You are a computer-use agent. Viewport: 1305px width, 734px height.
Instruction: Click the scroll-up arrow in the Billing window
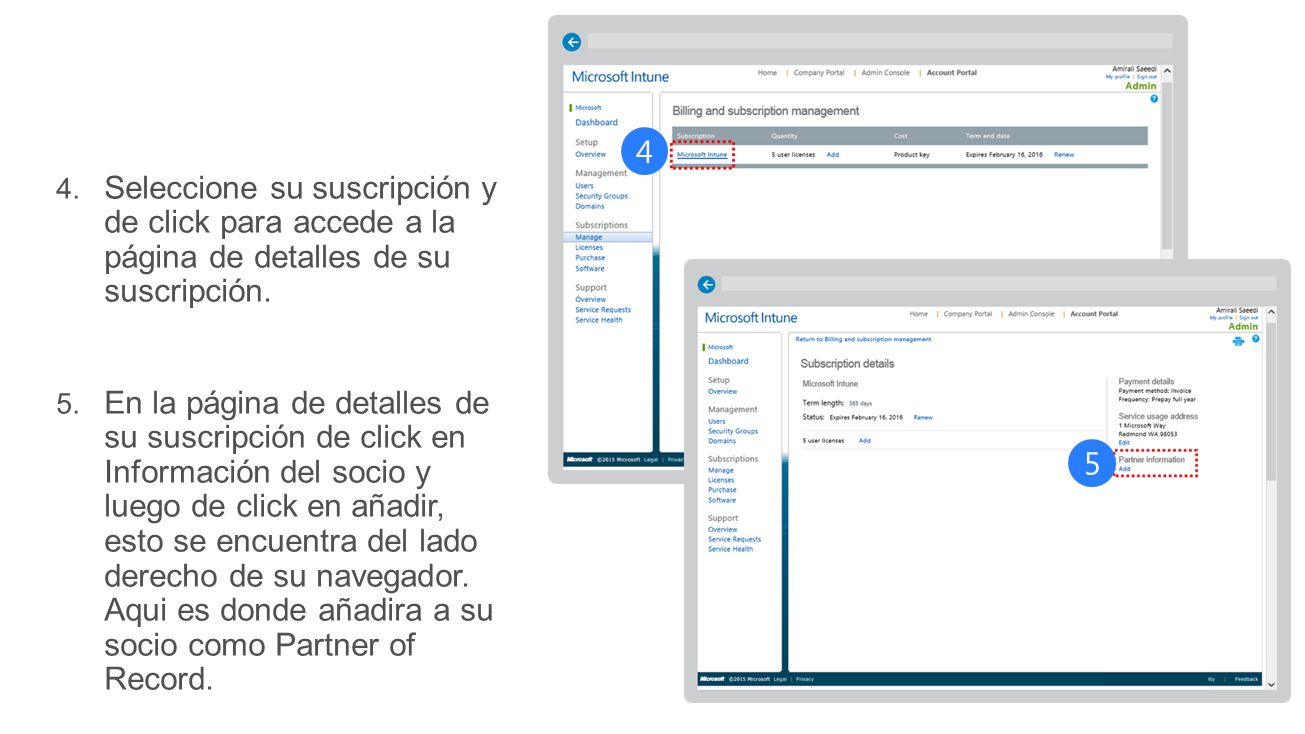1166,72
